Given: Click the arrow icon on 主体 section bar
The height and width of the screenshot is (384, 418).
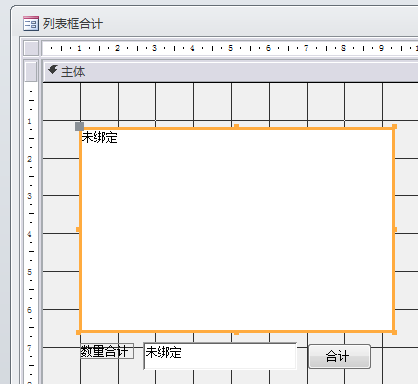Looking at the screenshot, I should tap(53, 70).
